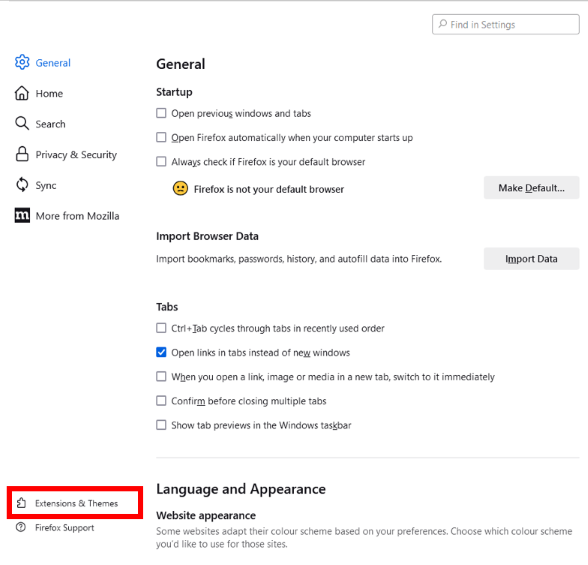Click the sad face default browser icon
The image size is (588, 565).
180,188
